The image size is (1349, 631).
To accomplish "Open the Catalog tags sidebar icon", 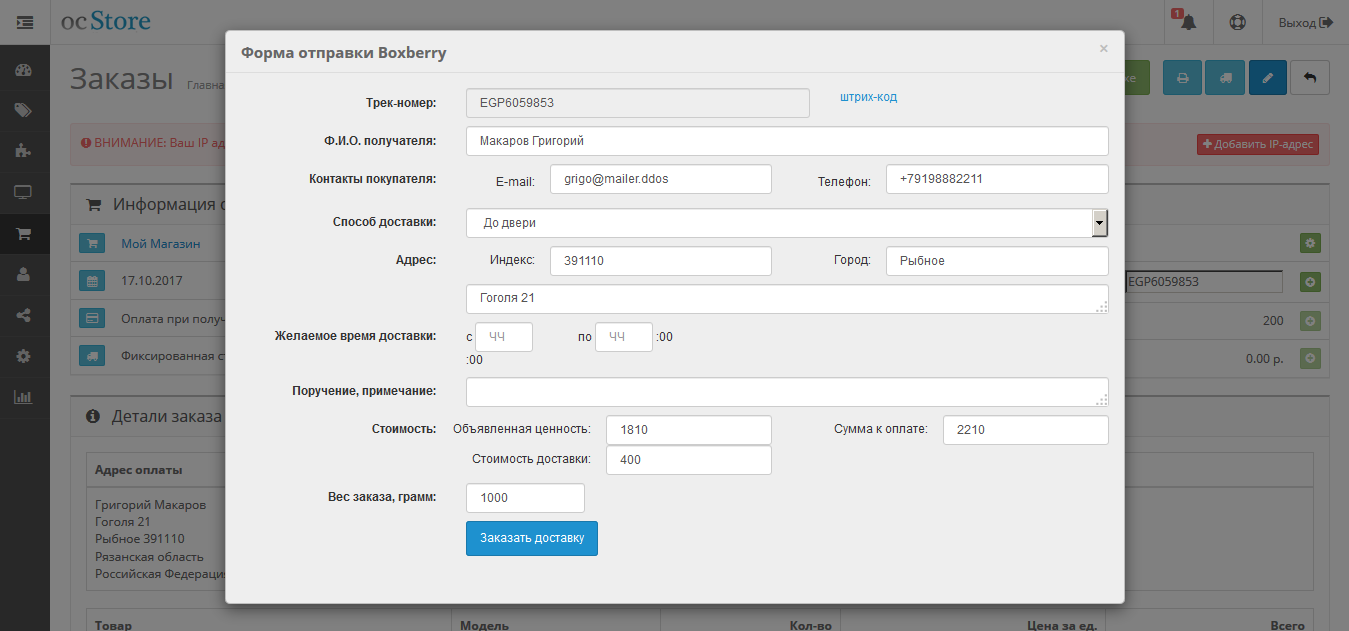I will [24, 111].
